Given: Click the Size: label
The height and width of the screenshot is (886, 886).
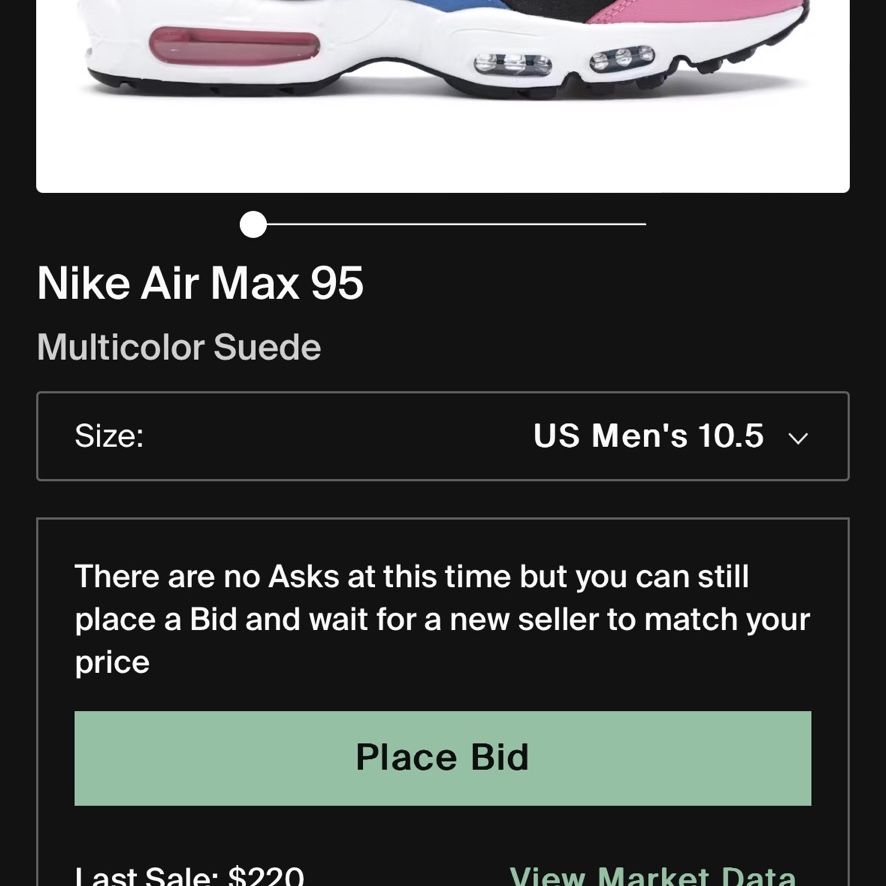Looking at the screenshot, I should tap(109, 436).
